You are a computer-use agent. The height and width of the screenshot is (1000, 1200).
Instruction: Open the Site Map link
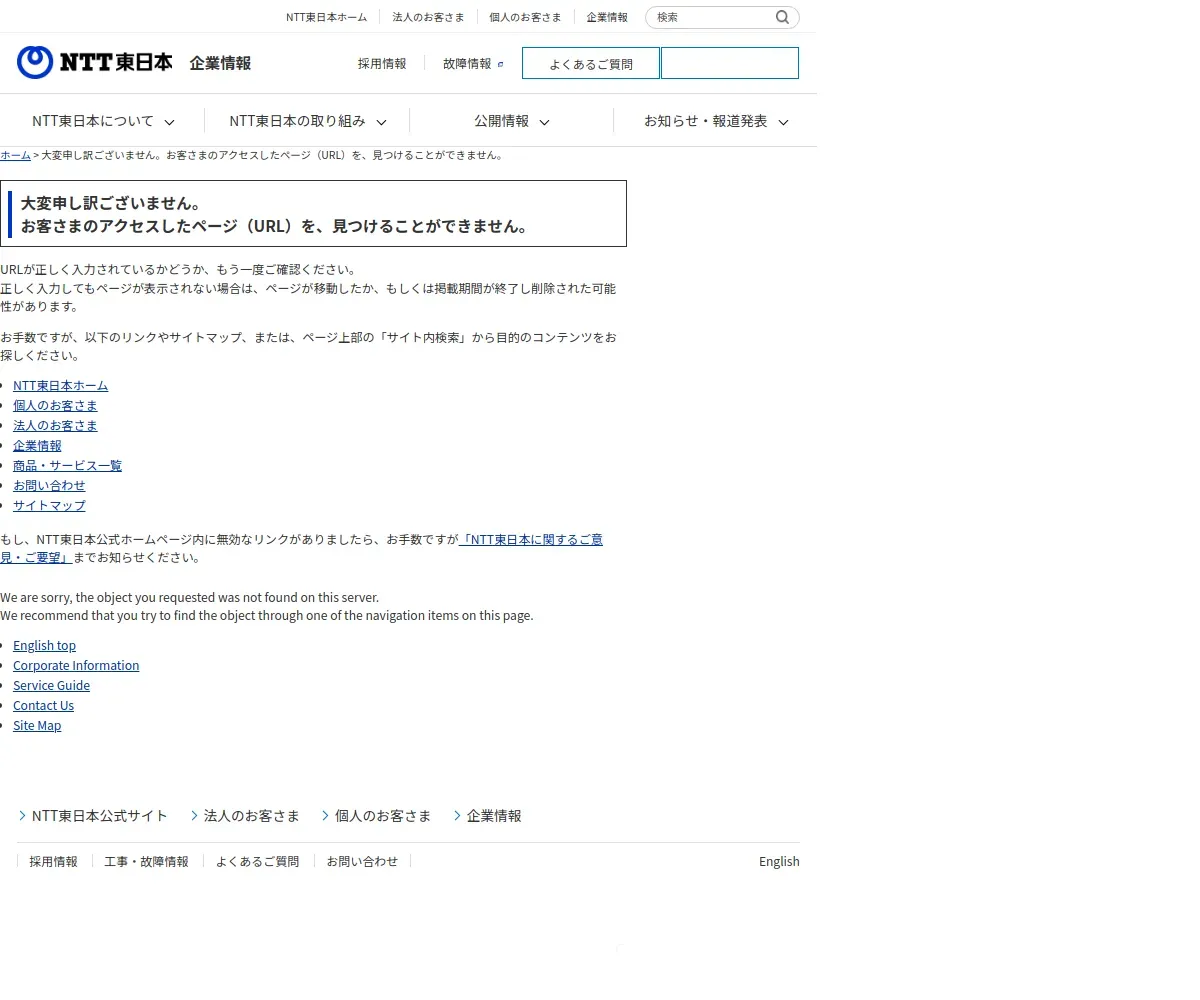(x=37, y=725)
